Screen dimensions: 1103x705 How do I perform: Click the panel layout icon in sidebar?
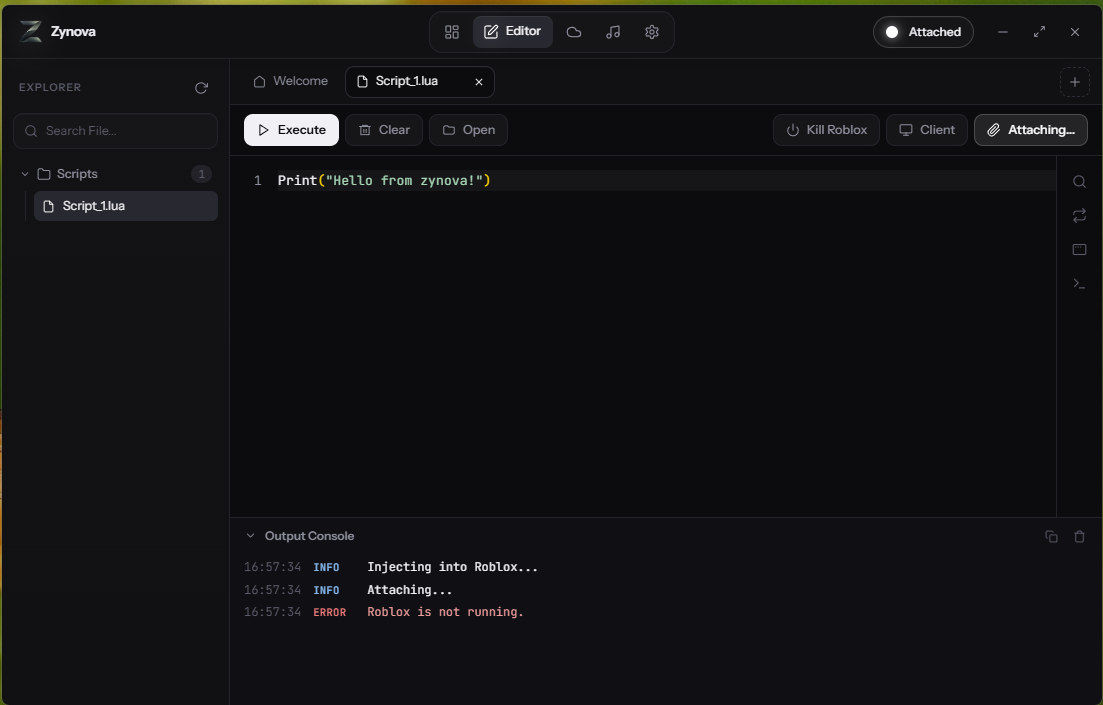click(x=1079, y=249)
